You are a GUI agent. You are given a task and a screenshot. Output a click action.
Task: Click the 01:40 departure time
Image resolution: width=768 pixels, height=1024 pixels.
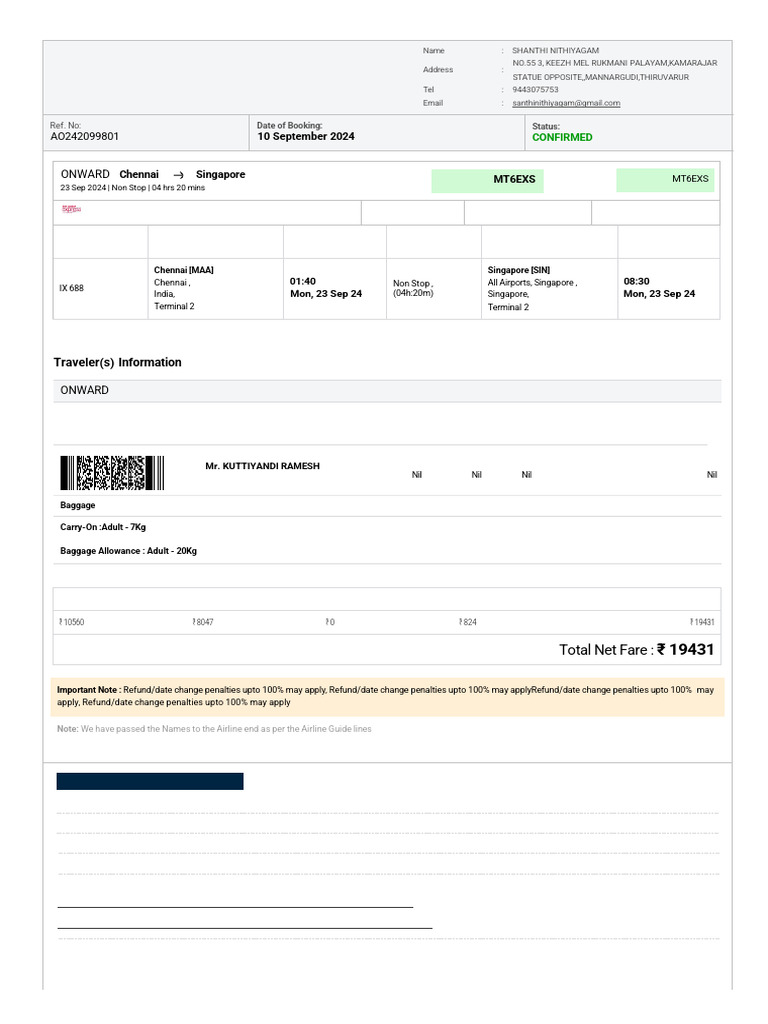tap(303, 281)
